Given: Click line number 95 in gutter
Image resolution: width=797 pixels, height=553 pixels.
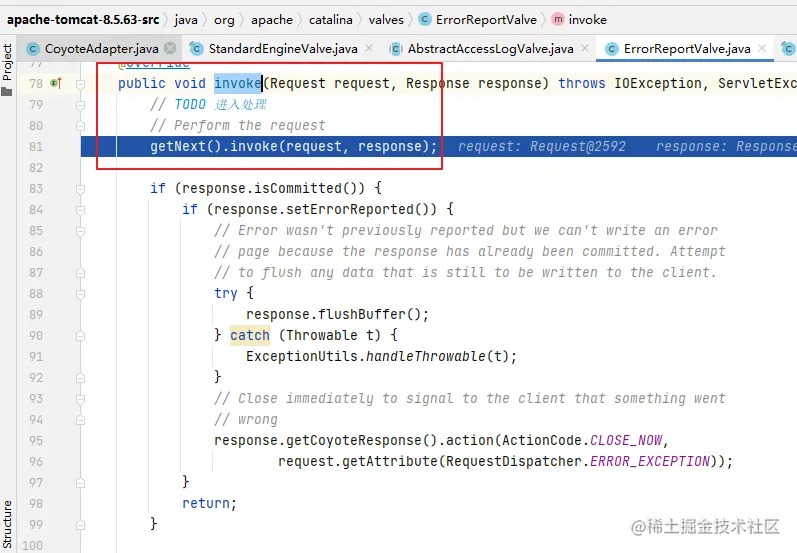Looking at the screenshot, I should click(x=36, y=441).
